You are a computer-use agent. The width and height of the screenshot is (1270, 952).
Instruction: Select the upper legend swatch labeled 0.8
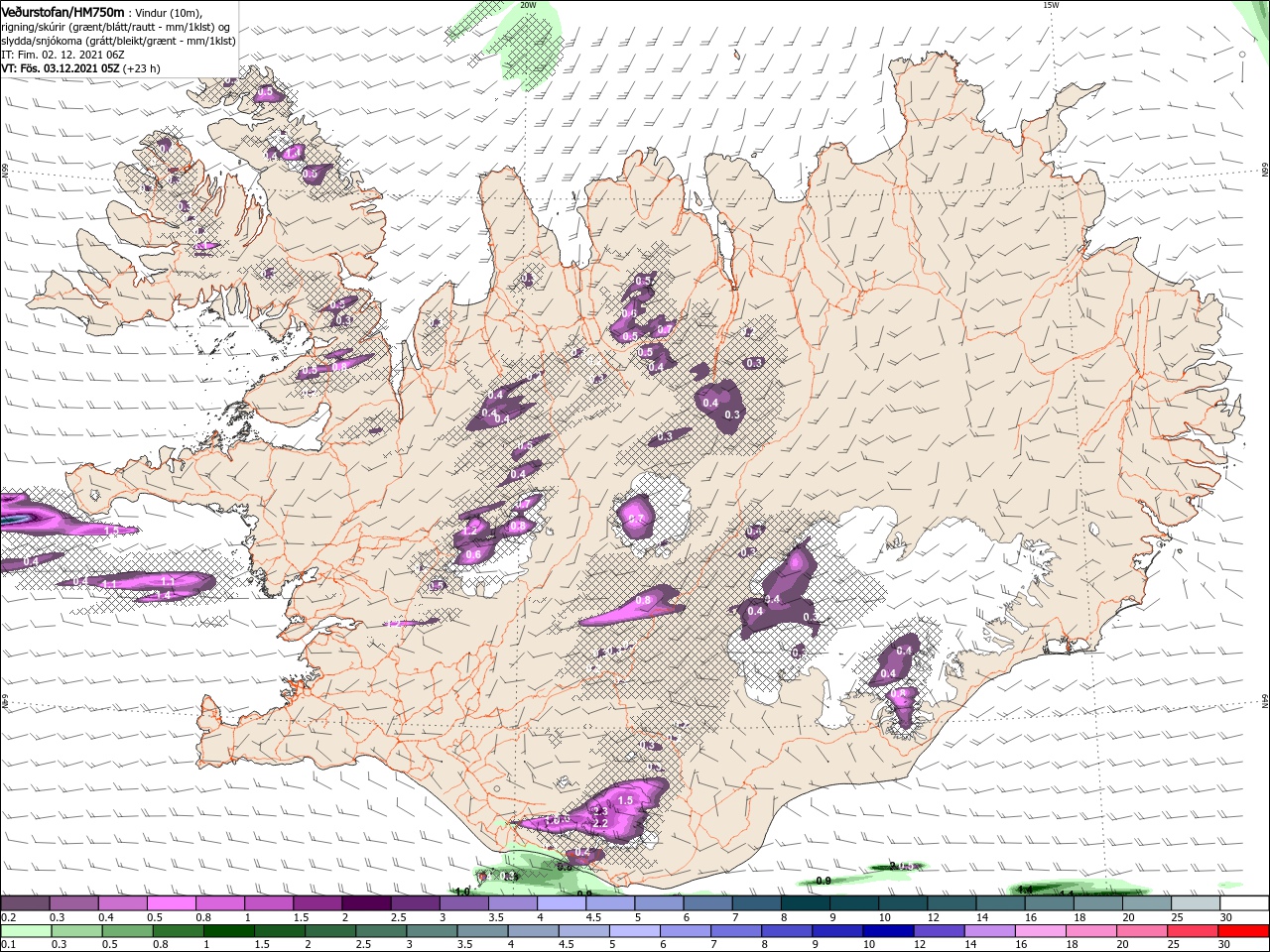219,903
